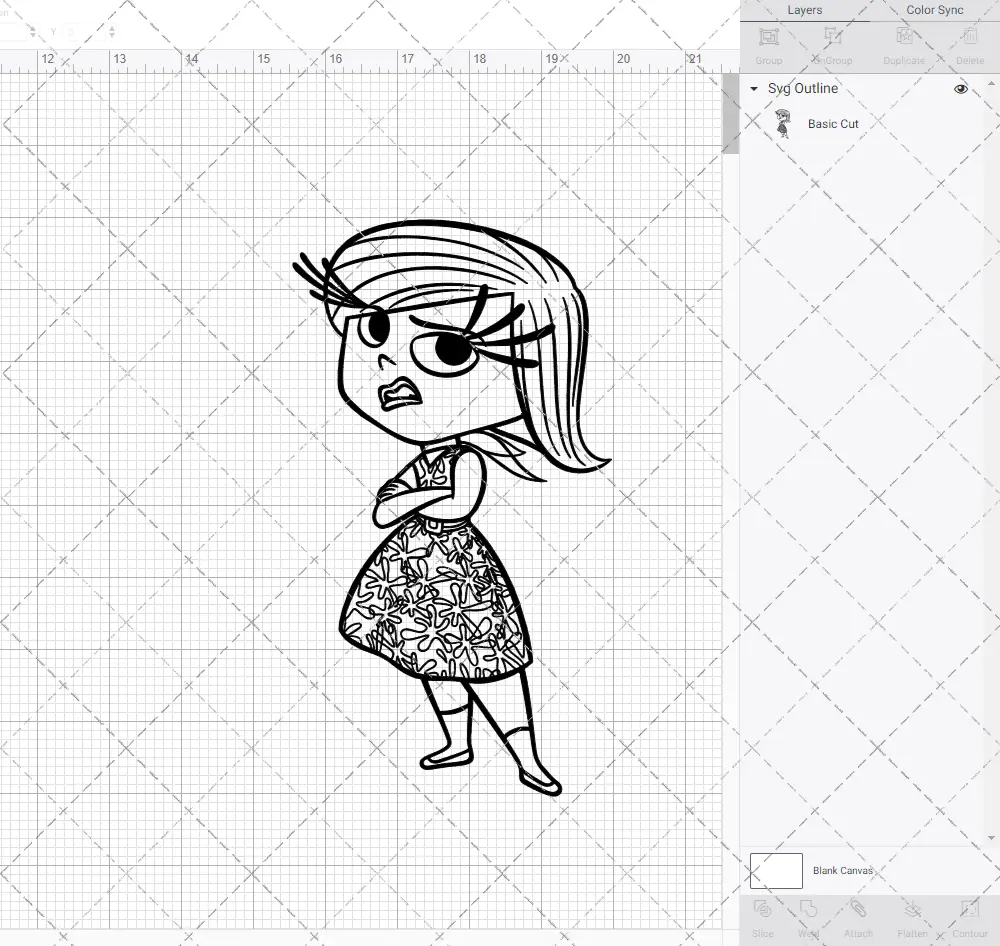The width and height of the screenshot is (1000, 946).
Task: Hide the Svg Outline layer using its eye icon
Action: [960, 88]
